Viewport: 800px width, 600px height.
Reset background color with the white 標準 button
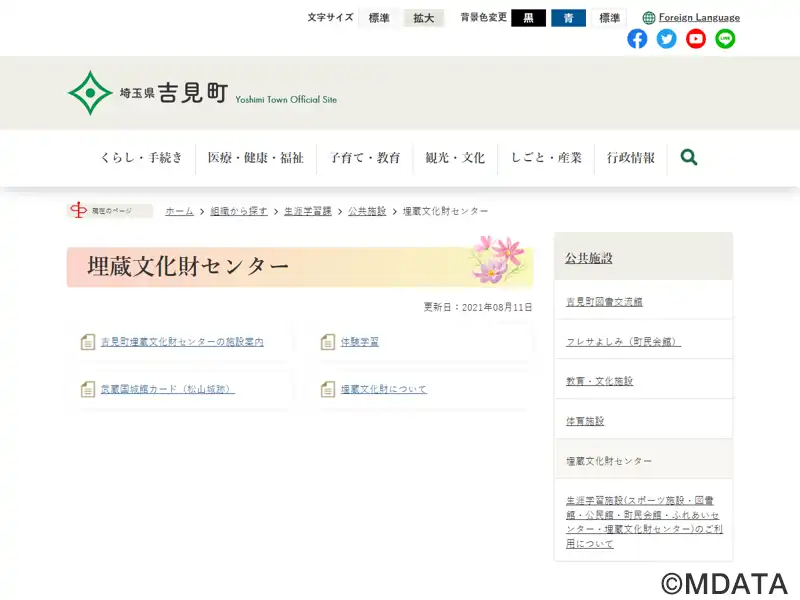coord(609,18)
